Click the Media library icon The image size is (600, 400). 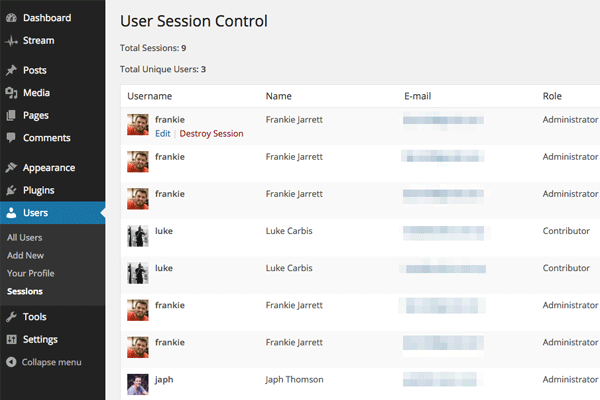[11, 93]
